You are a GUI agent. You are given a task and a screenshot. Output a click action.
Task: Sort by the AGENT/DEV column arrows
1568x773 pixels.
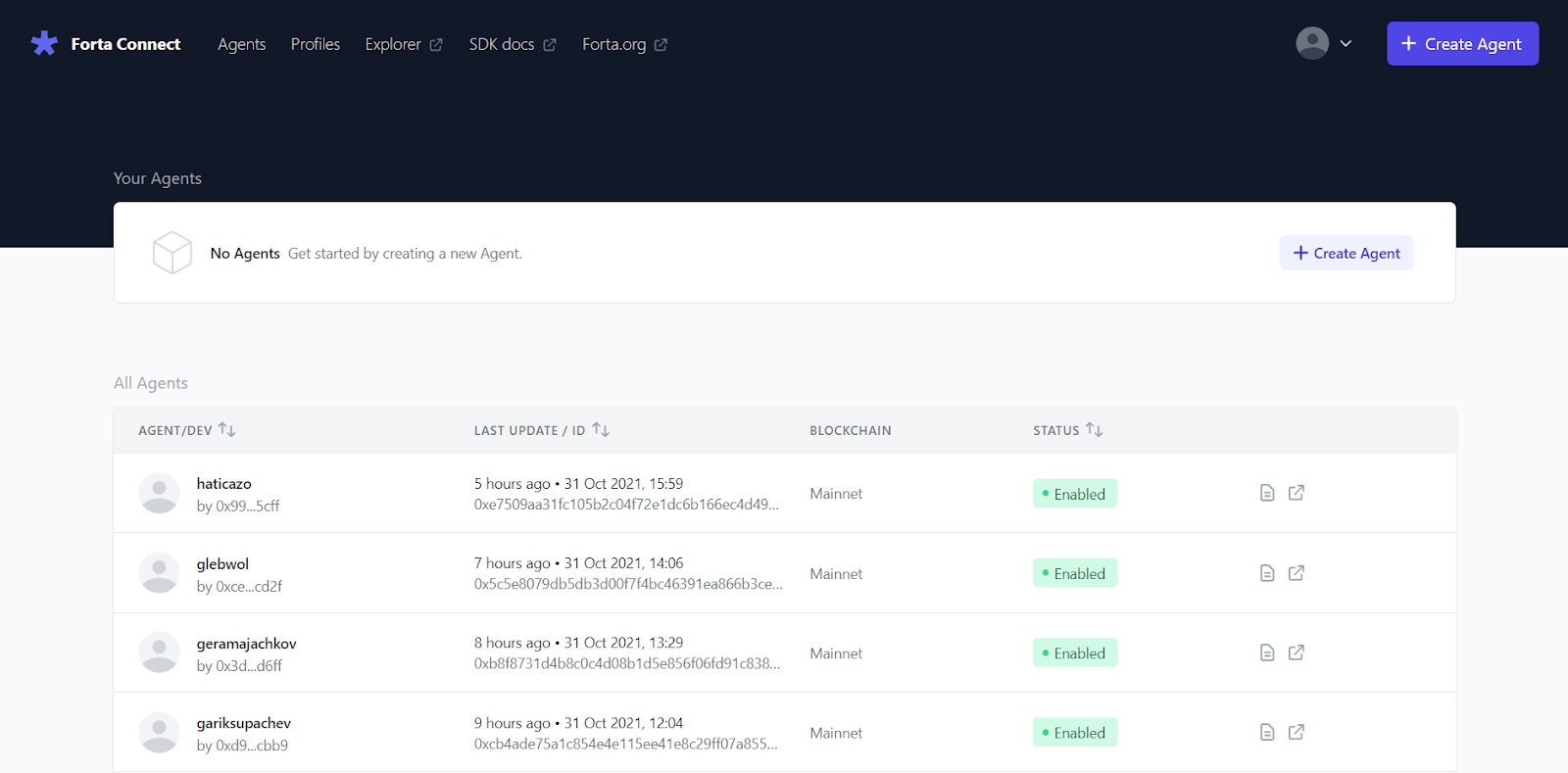click(x=227, y=430)
